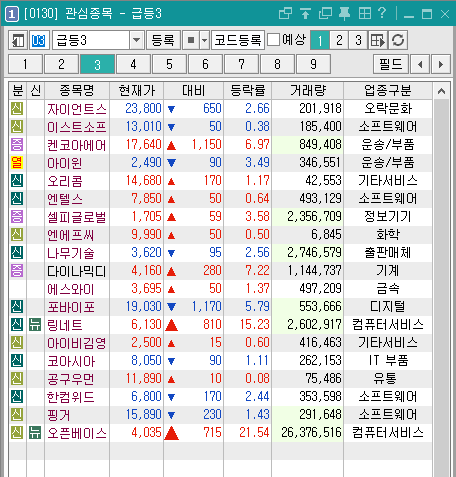
Task: Select watchlist group tab 8
Action: pyautogui.click(x=277, y=64)
